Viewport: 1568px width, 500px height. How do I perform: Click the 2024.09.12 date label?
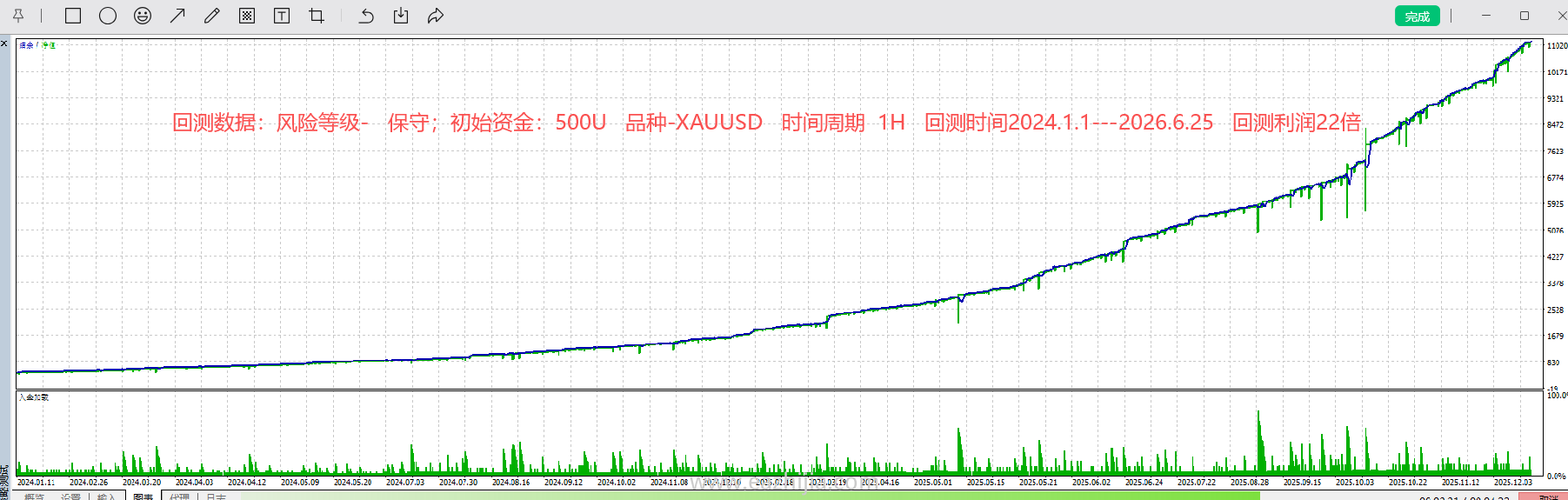coord(564,482)
